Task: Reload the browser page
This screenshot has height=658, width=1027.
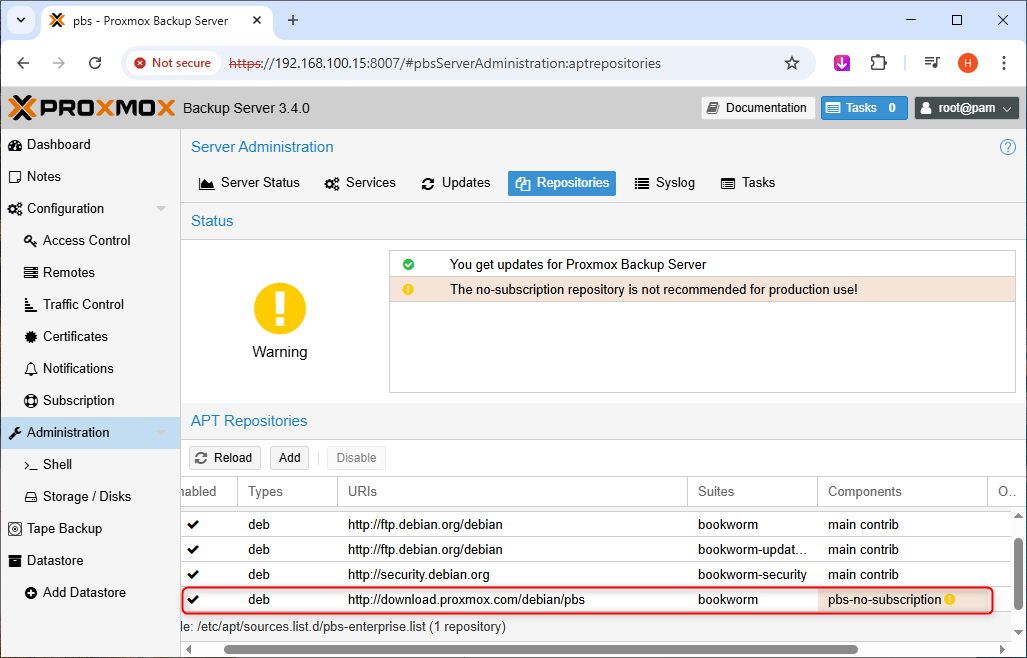Action: point(95,64)
